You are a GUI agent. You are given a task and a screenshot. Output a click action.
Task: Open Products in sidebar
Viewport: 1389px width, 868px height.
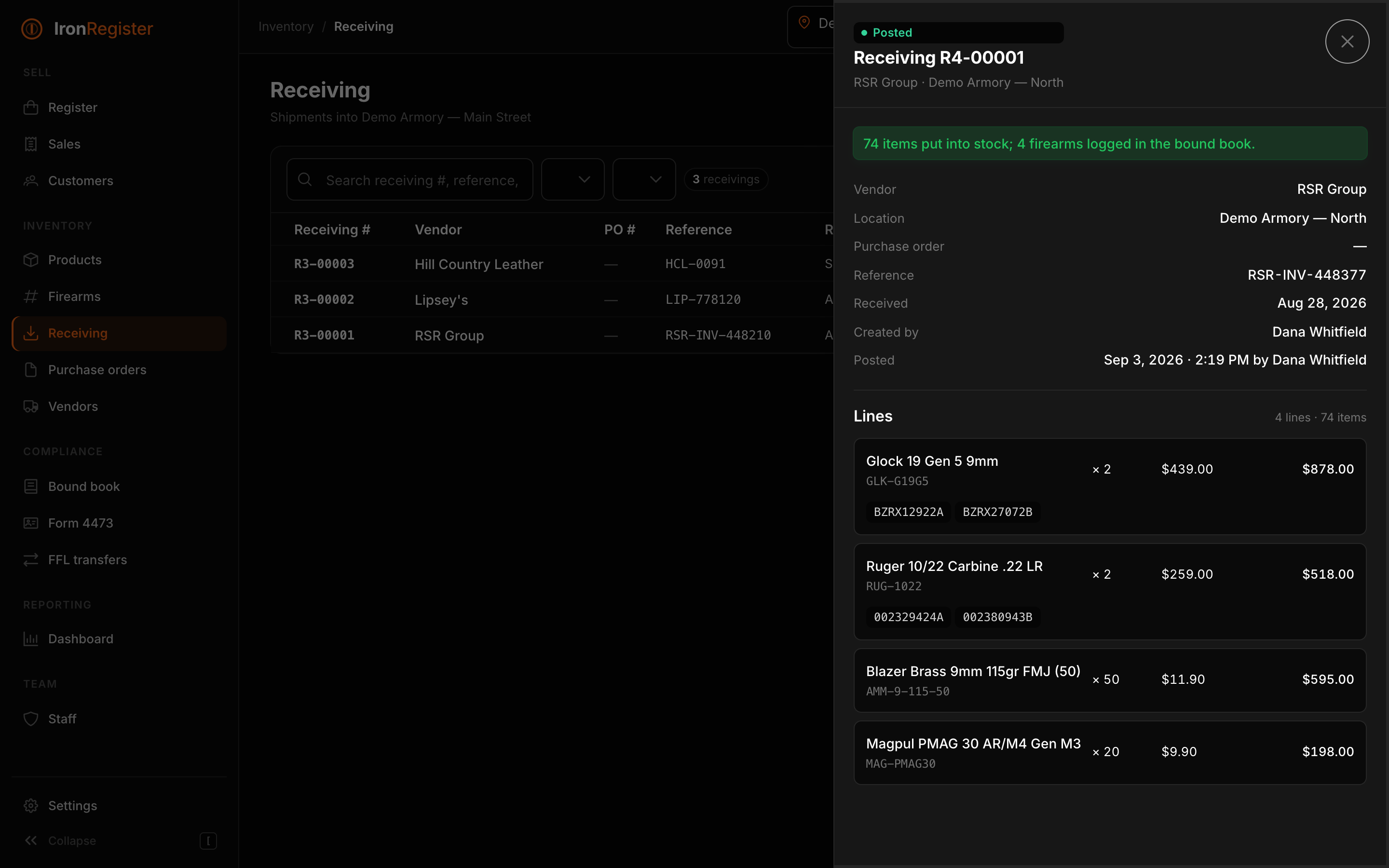tap(119, 260)
